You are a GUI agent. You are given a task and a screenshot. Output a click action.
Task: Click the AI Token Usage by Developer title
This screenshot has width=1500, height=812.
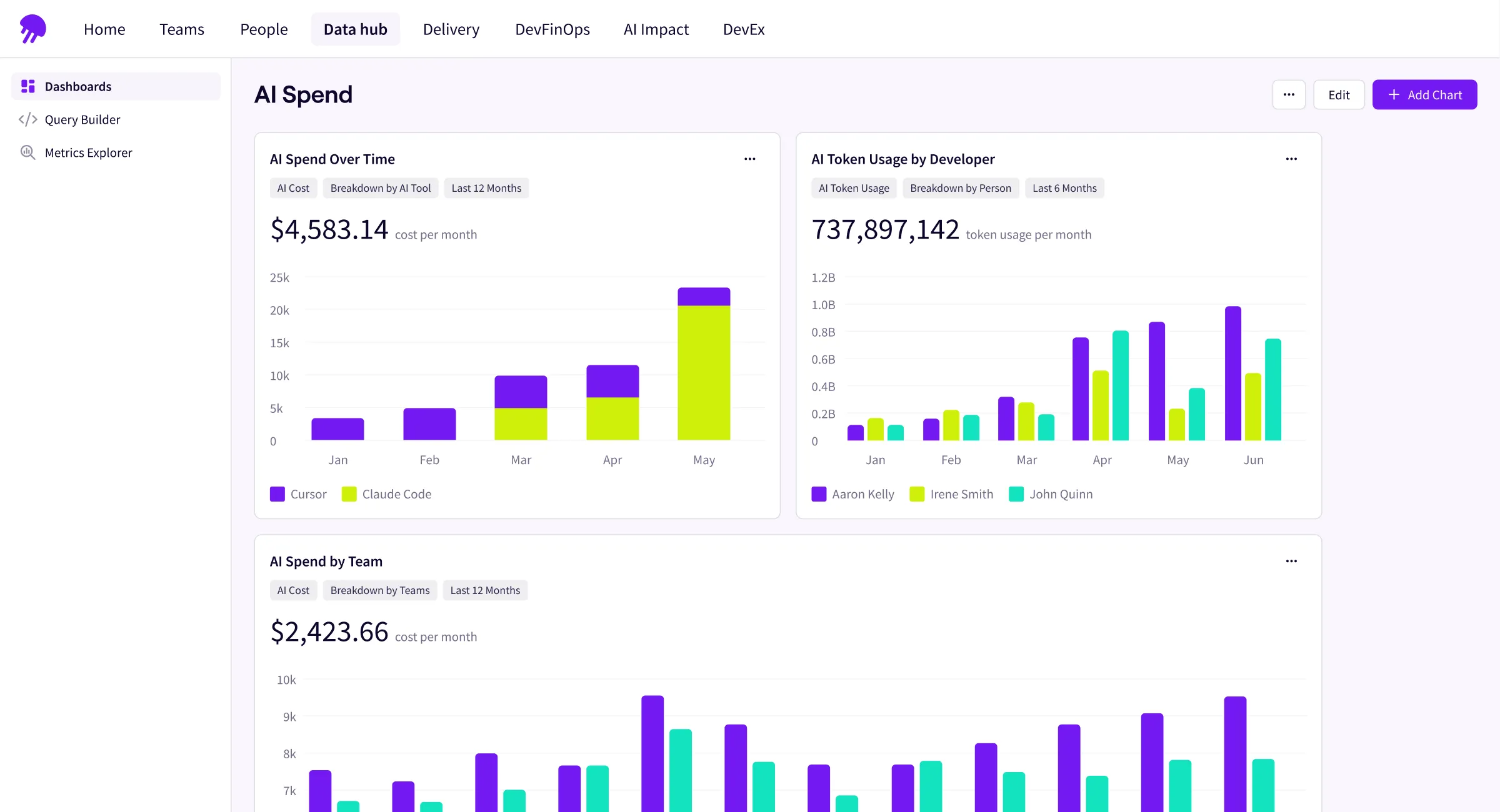[x=902, y=159]
